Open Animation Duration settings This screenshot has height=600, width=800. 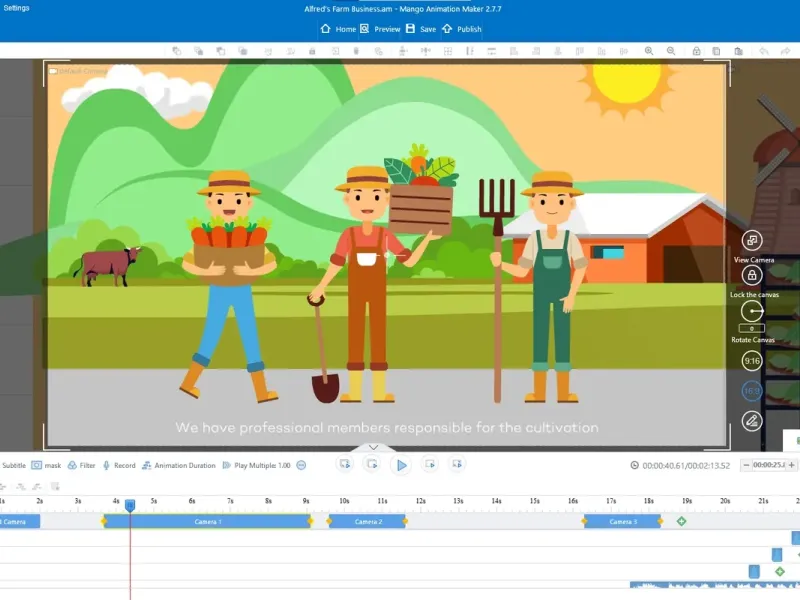178,465
